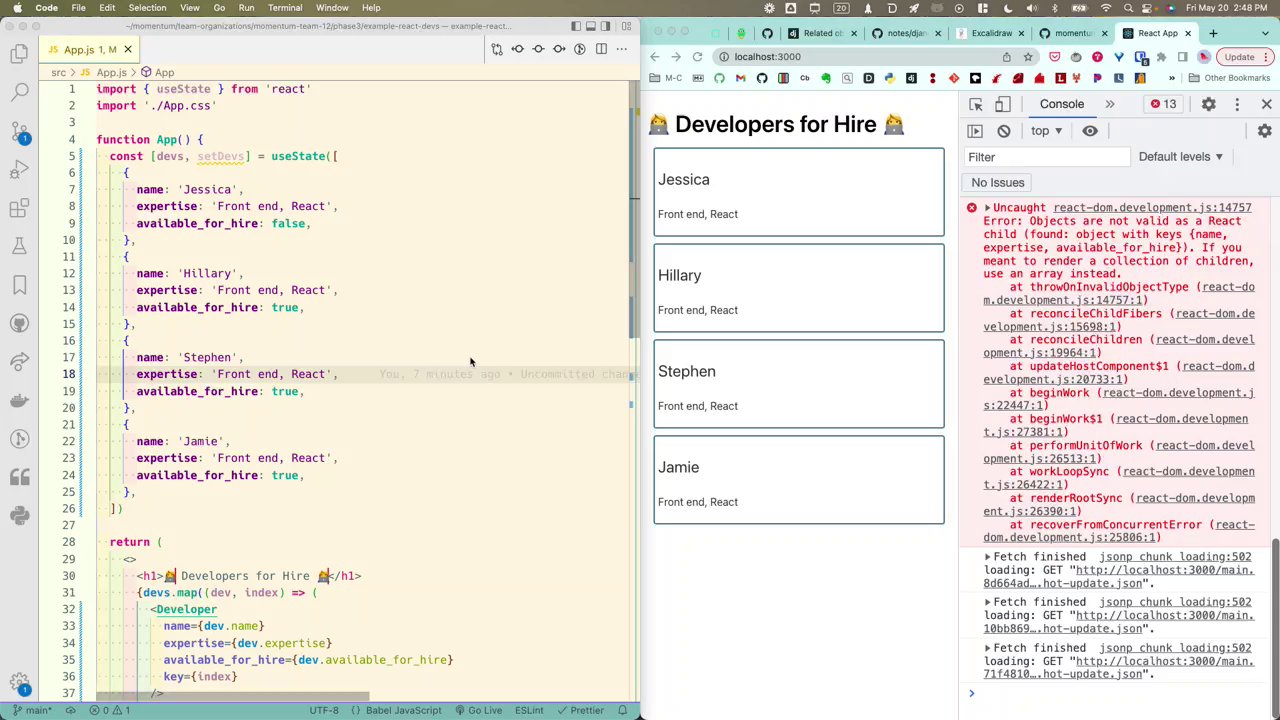
Task: Open the Extensions view in the activity bar
Action: click(20, 208)
